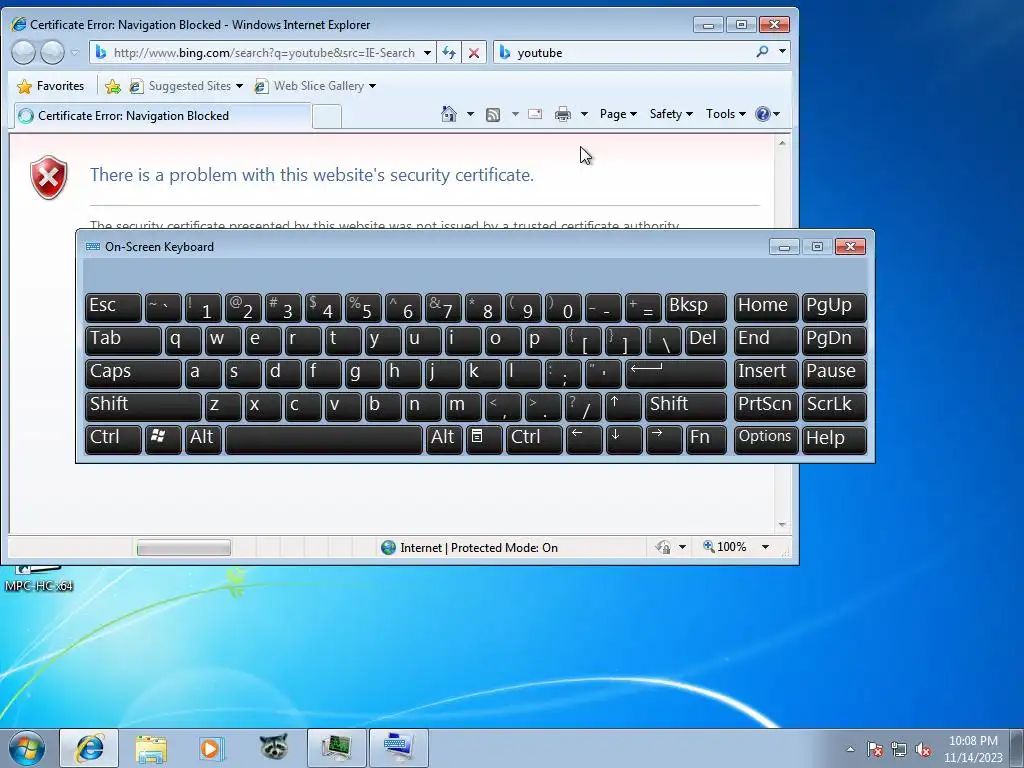
Task: Toggle the ScrLk key
Action: click(834, 406)
